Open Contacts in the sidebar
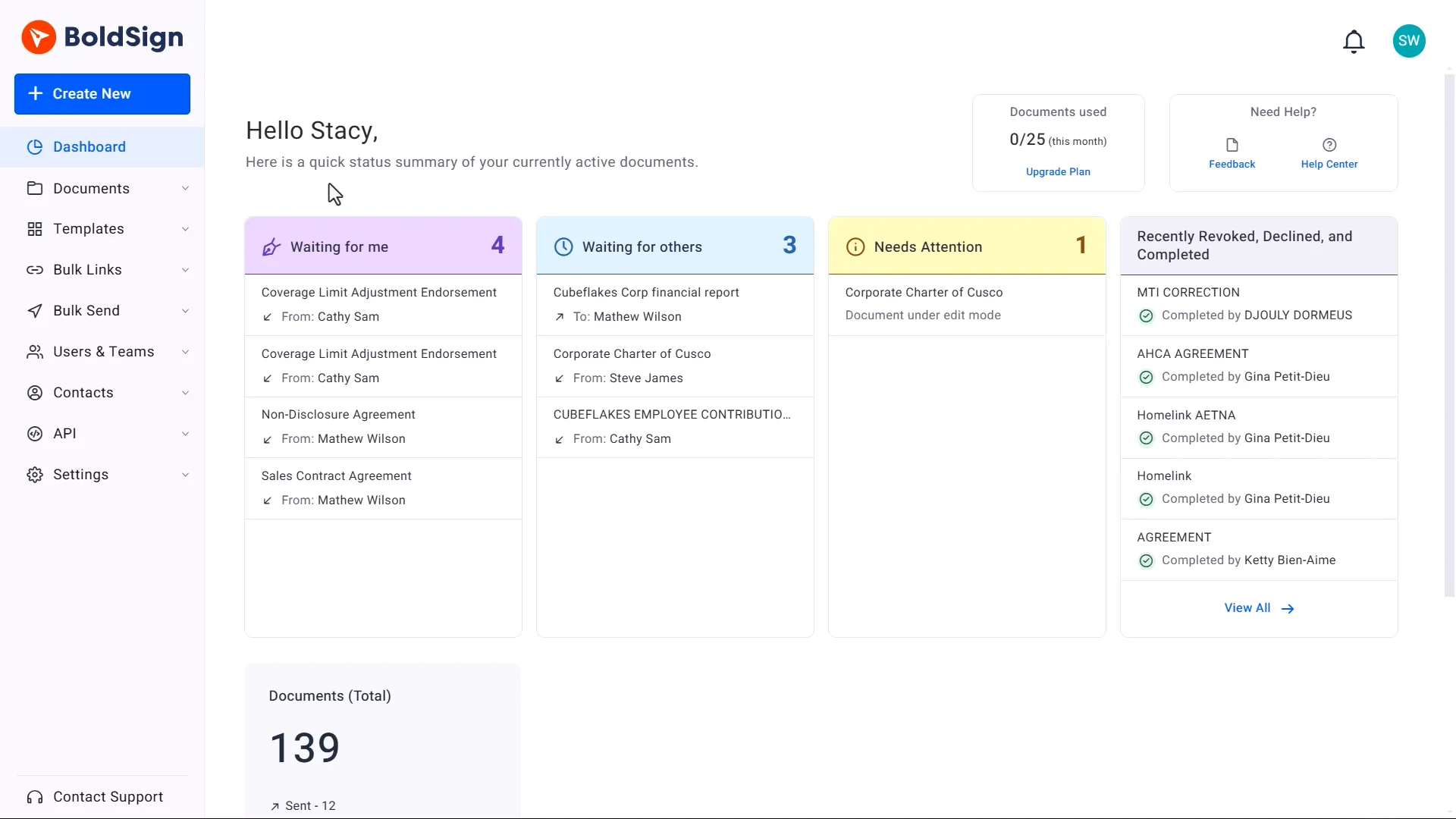Viewport: 1456px width, 819px height. tap(83, 393)
